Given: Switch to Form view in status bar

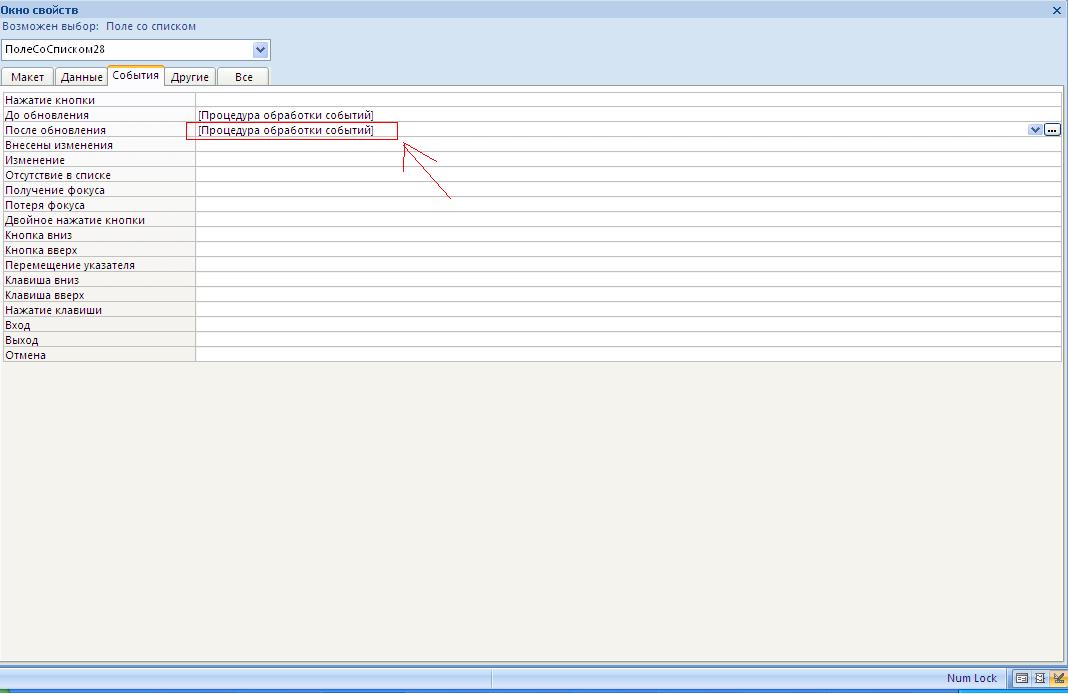Looking at the screenshot, I should 1022,678.
